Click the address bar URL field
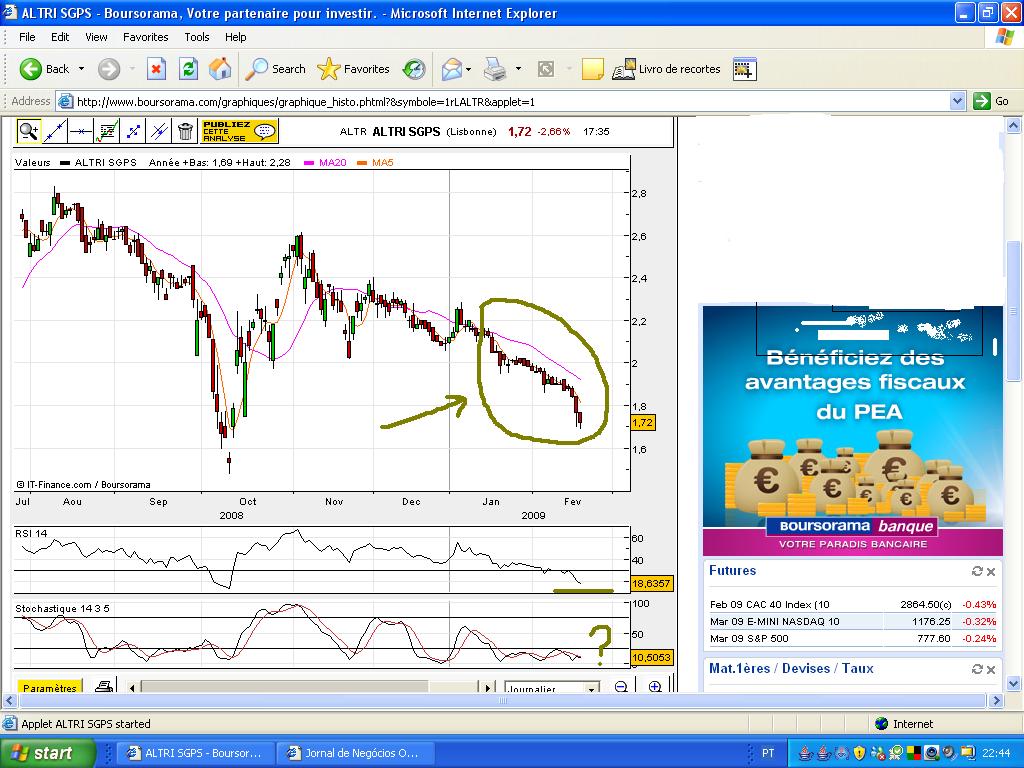Viewport: 1024px width, 768px height. pos(502,101)
